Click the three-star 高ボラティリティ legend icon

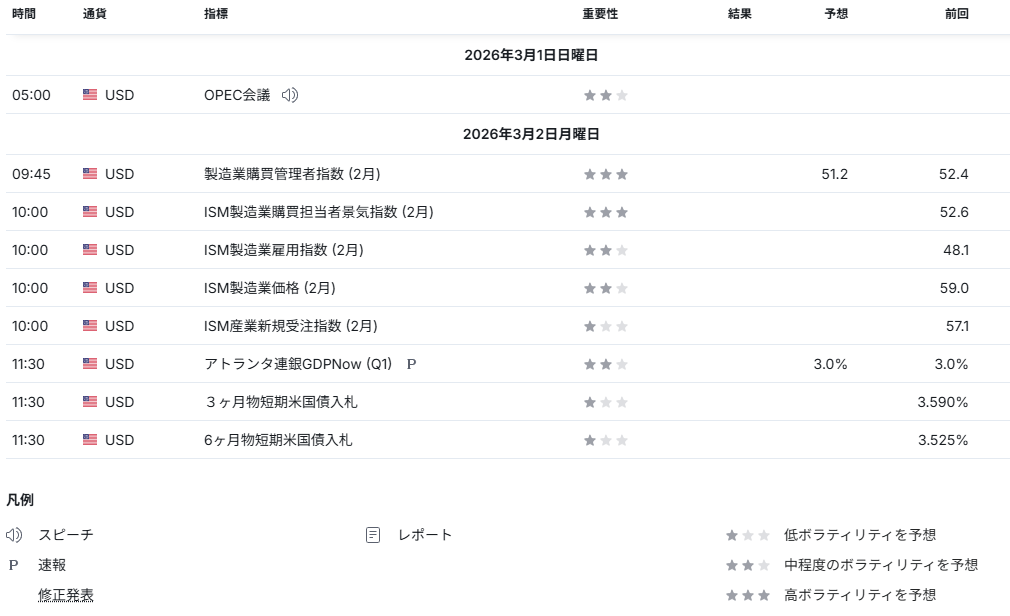click(x=748, y=595)
